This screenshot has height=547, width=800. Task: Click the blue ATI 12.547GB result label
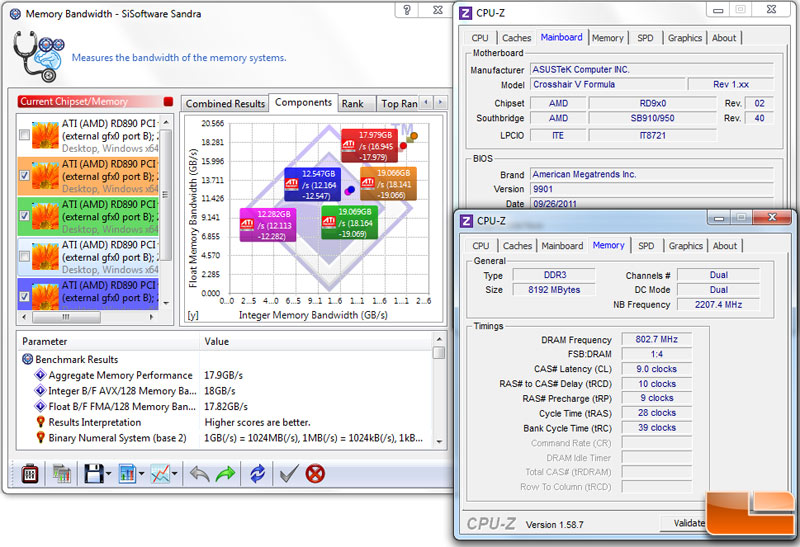312,185
